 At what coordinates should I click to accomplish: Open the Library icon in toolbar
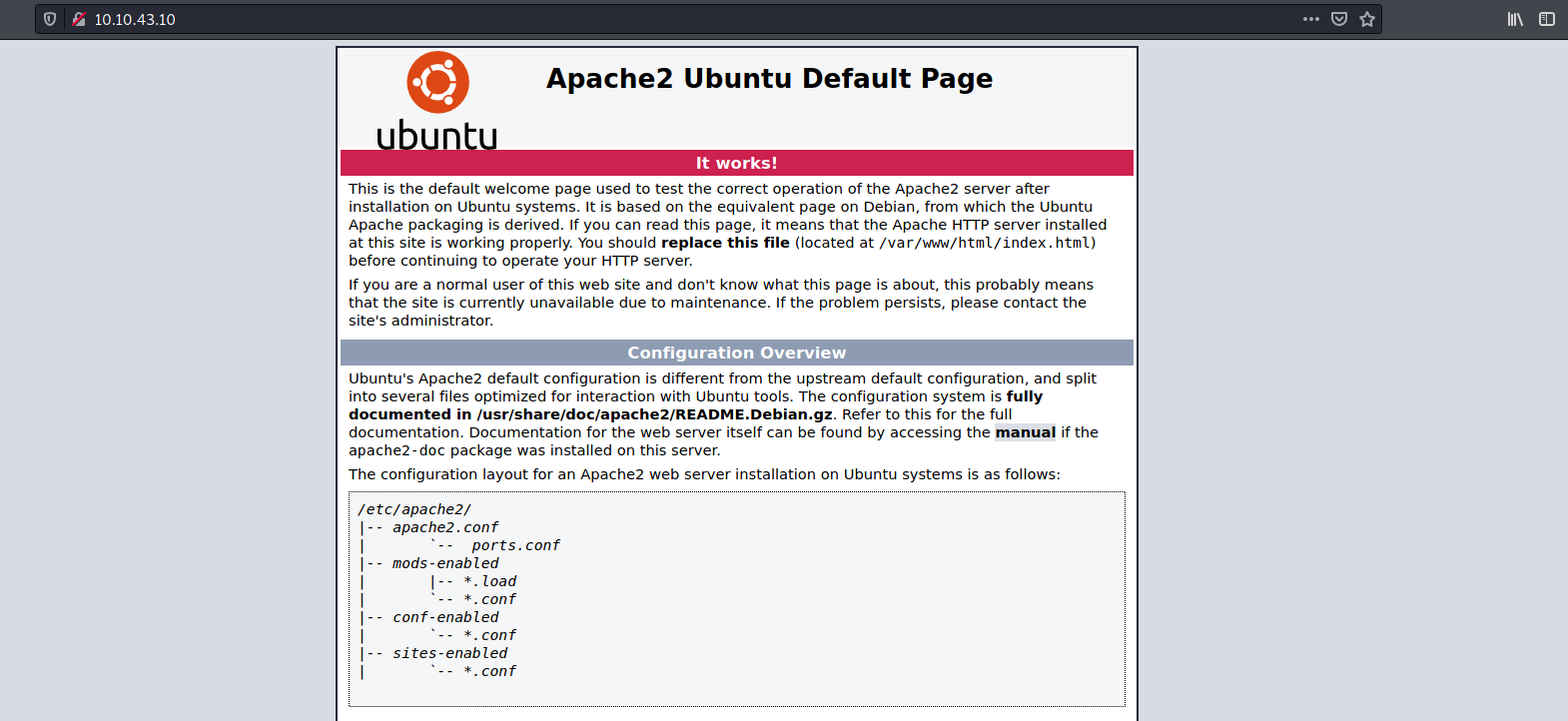[x=1515, y=19]
